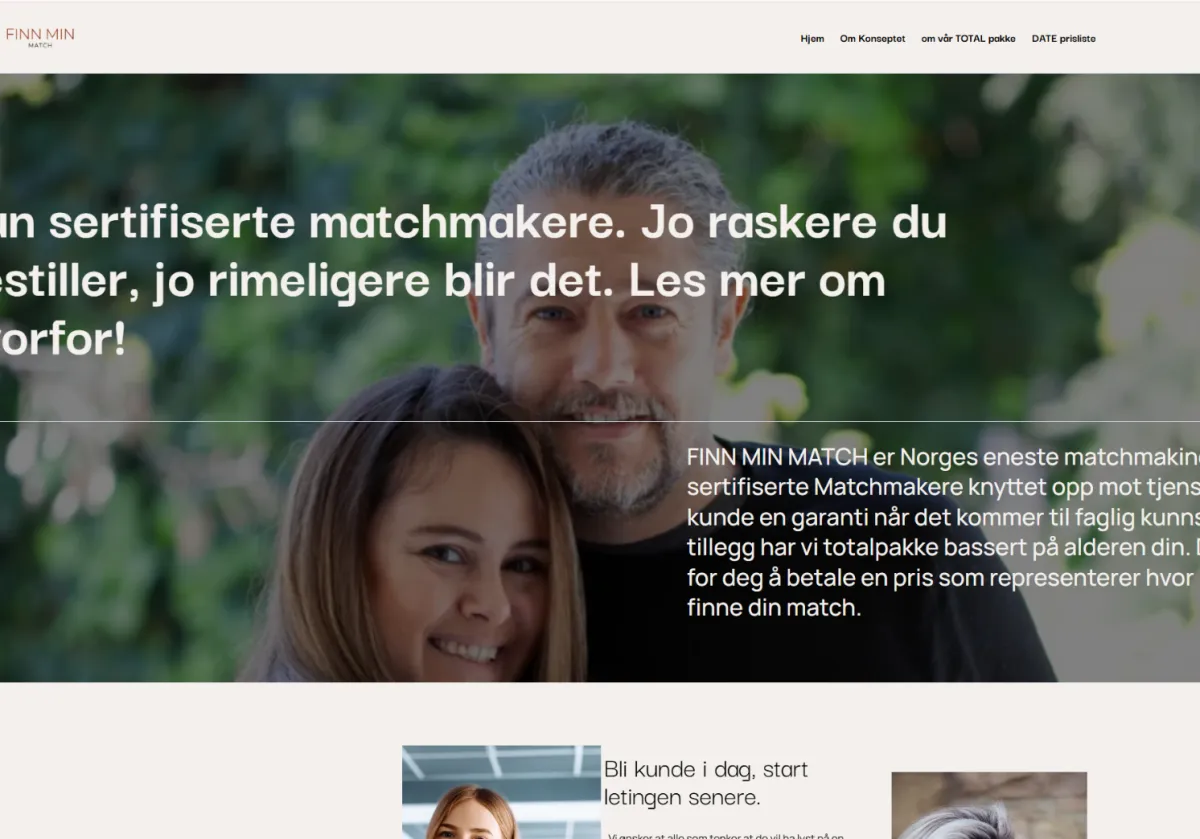Go to Om Konseptet page
The height and width of the screenshot is (839, 1200).
(x=872, y=39)
